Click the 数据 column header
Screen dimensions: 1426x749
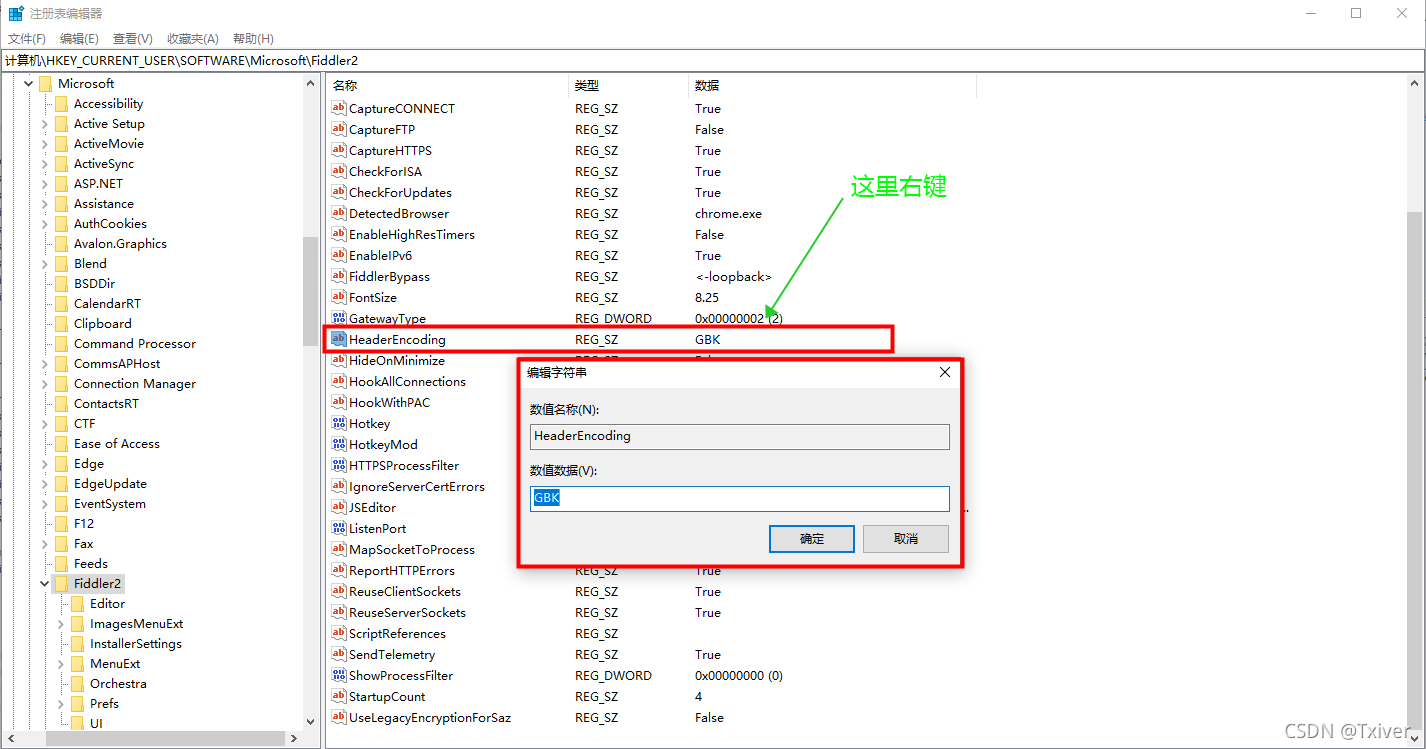[x=832, y=86]
